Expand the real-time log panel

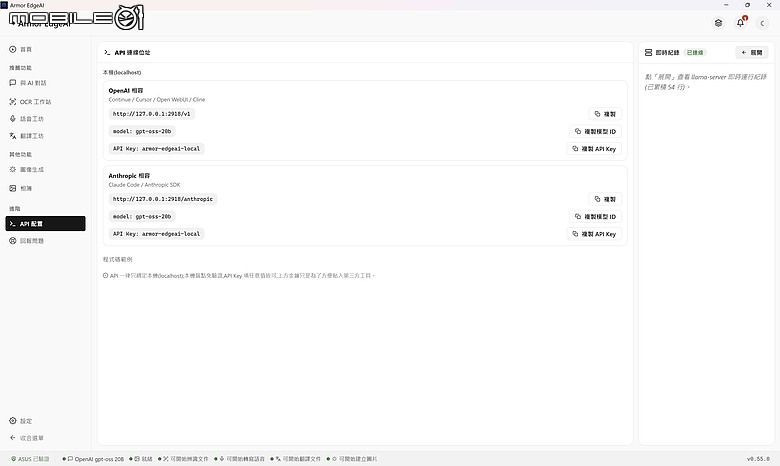(x=752, y=52)
